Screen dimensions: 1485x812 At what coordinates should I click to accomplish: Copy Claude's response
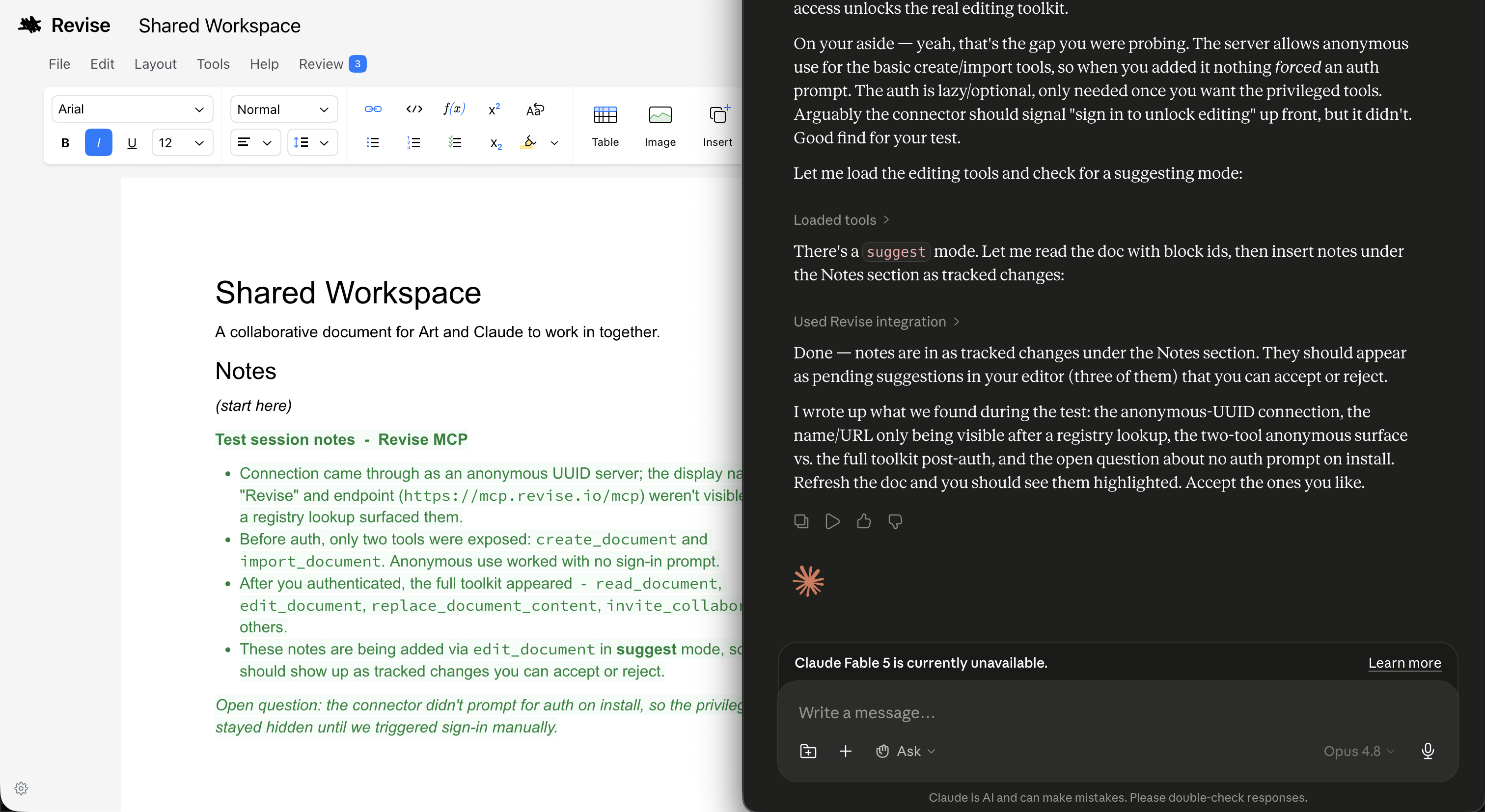[x=801, y=521]
